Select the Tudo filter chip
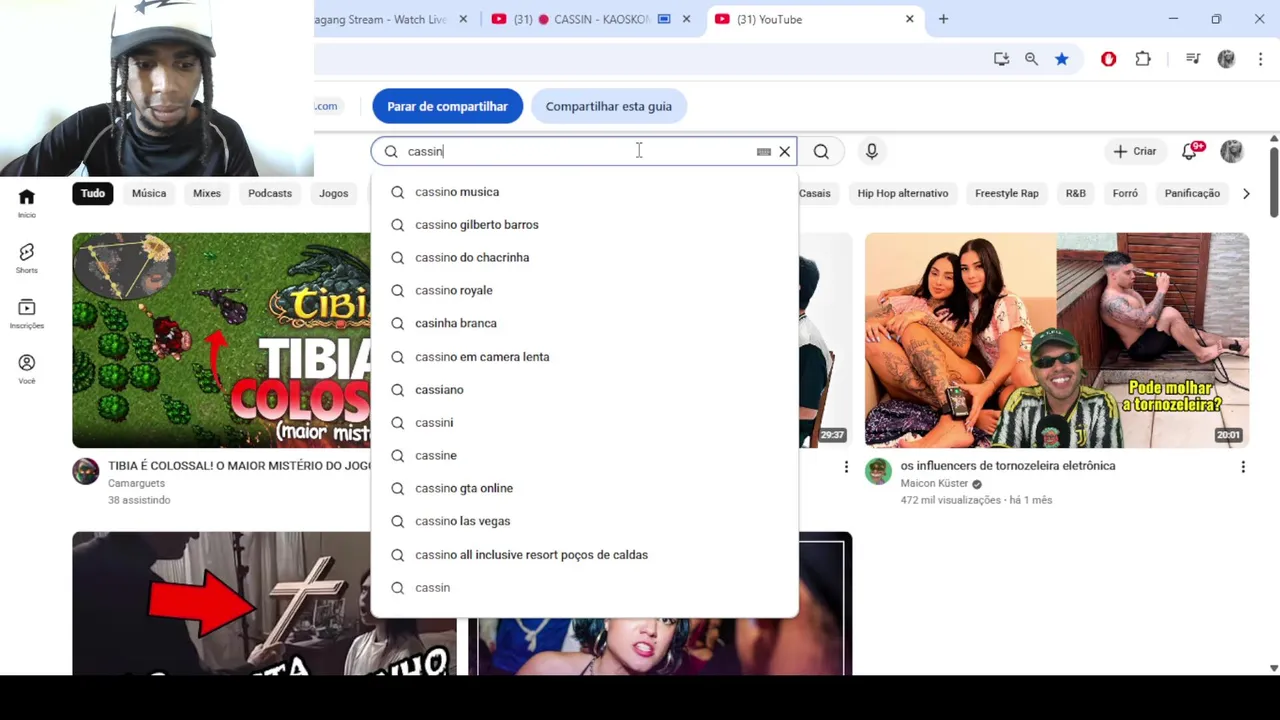Screen dimensions: 1280x720 click(x=93, y=193)
